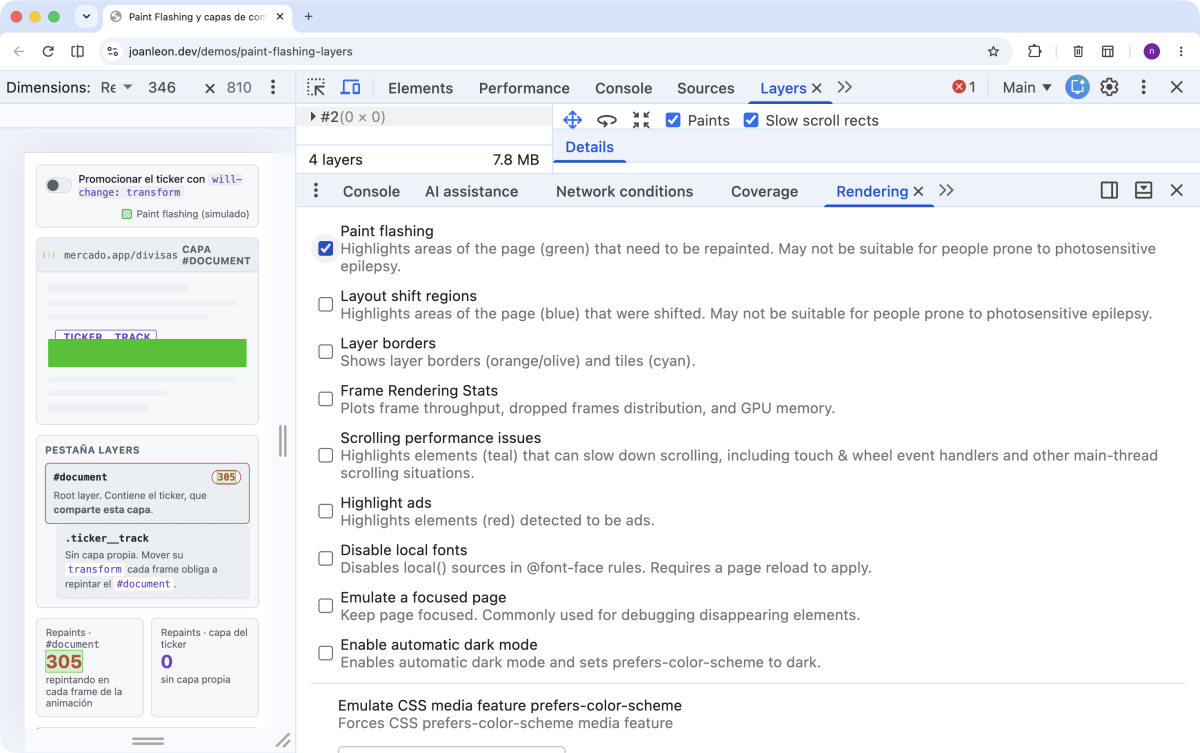1200x753 pixels.
Task: Click the trash can extension icon in toolbar
Action: 1078,51
